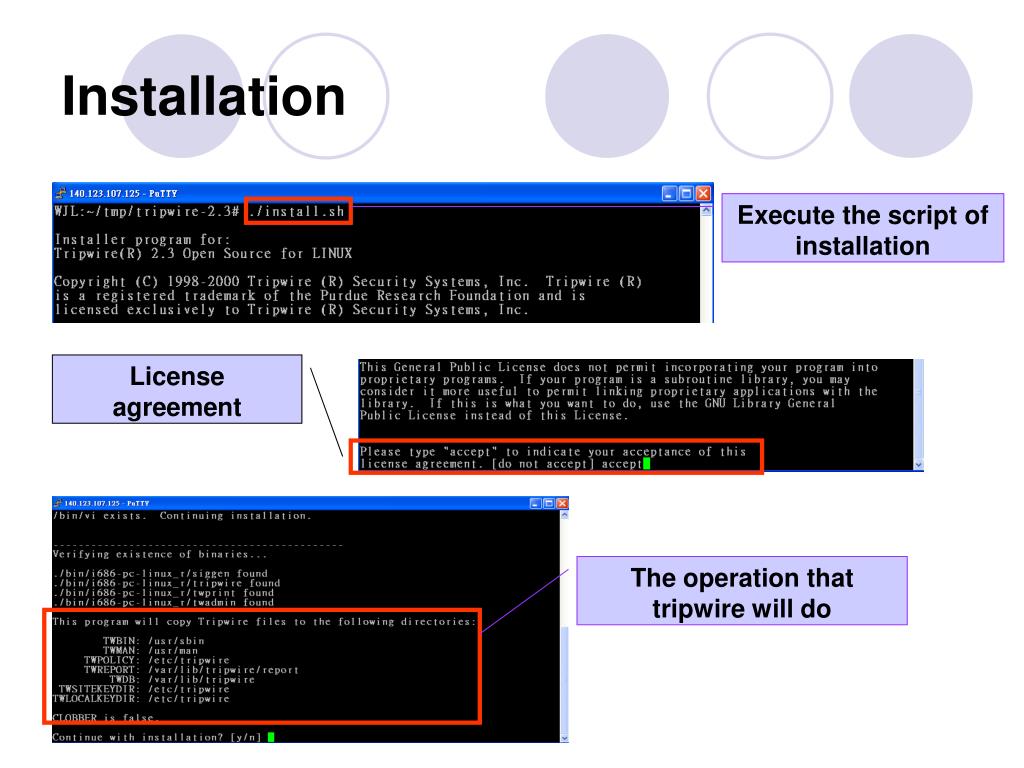The height and width of the screenshot is (768, 1024).
Task: Minimize the top PuTTY window
Action: point(669,193)
